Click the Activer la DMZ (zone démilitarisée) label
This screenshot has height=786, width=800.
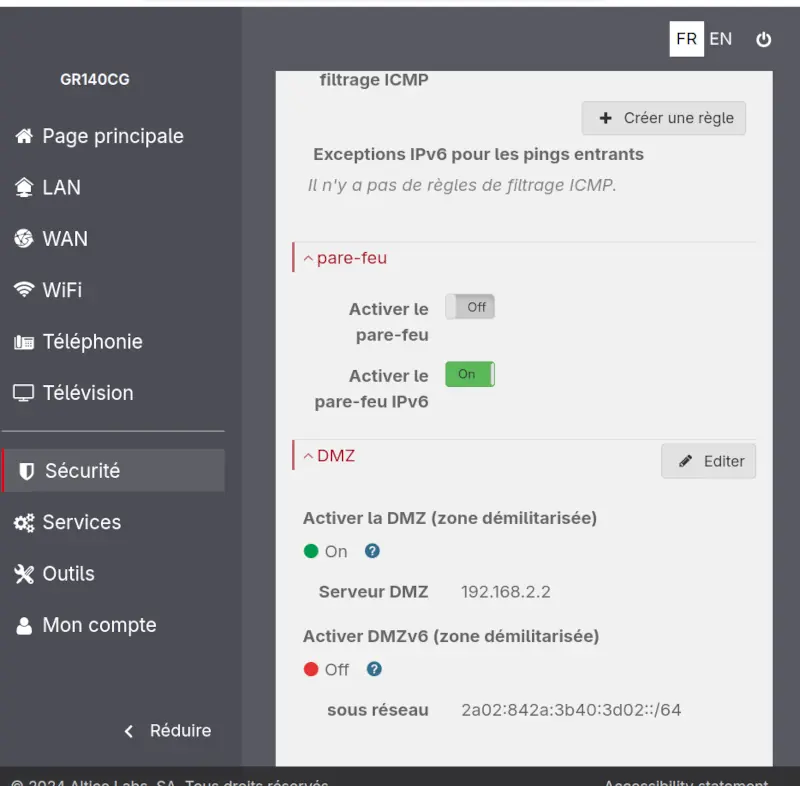click(450, 518)
